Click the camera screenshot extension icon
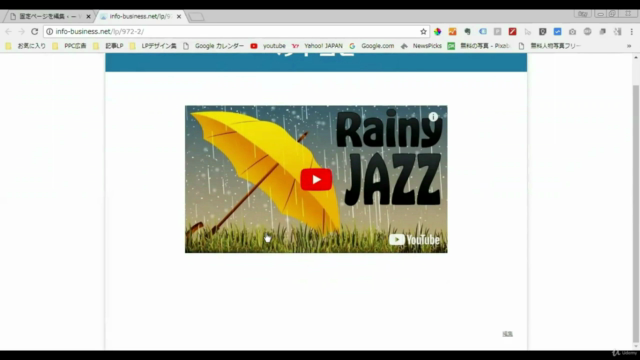The width and height of the screenshot is (640, 360). point(572,31)
